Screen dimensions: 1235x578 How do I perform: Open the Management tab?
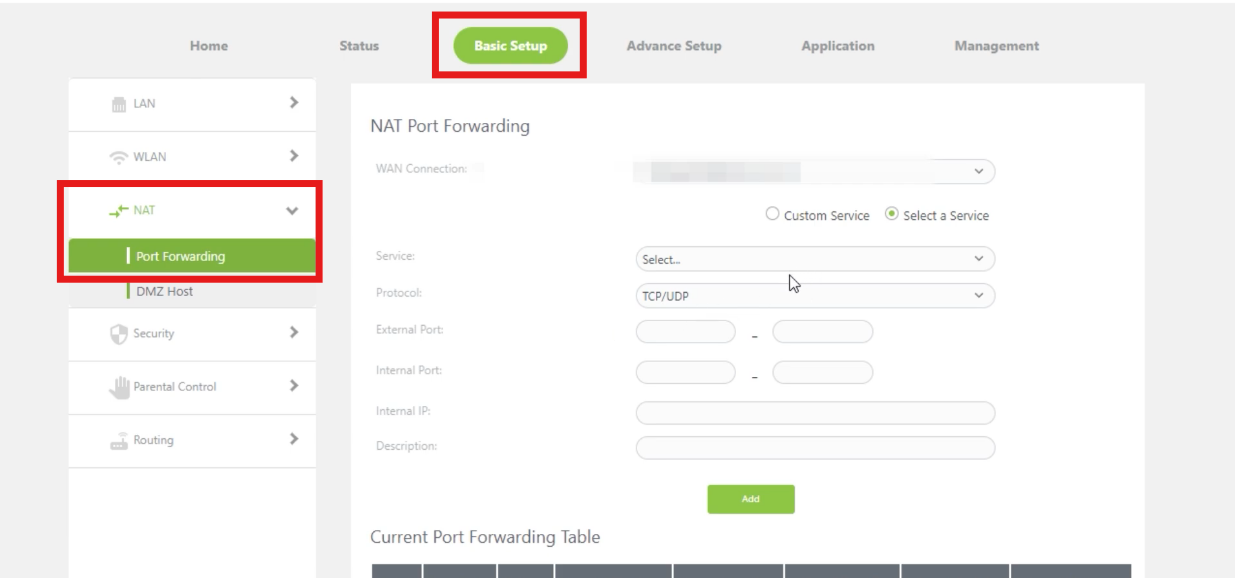tap(996, 44)
